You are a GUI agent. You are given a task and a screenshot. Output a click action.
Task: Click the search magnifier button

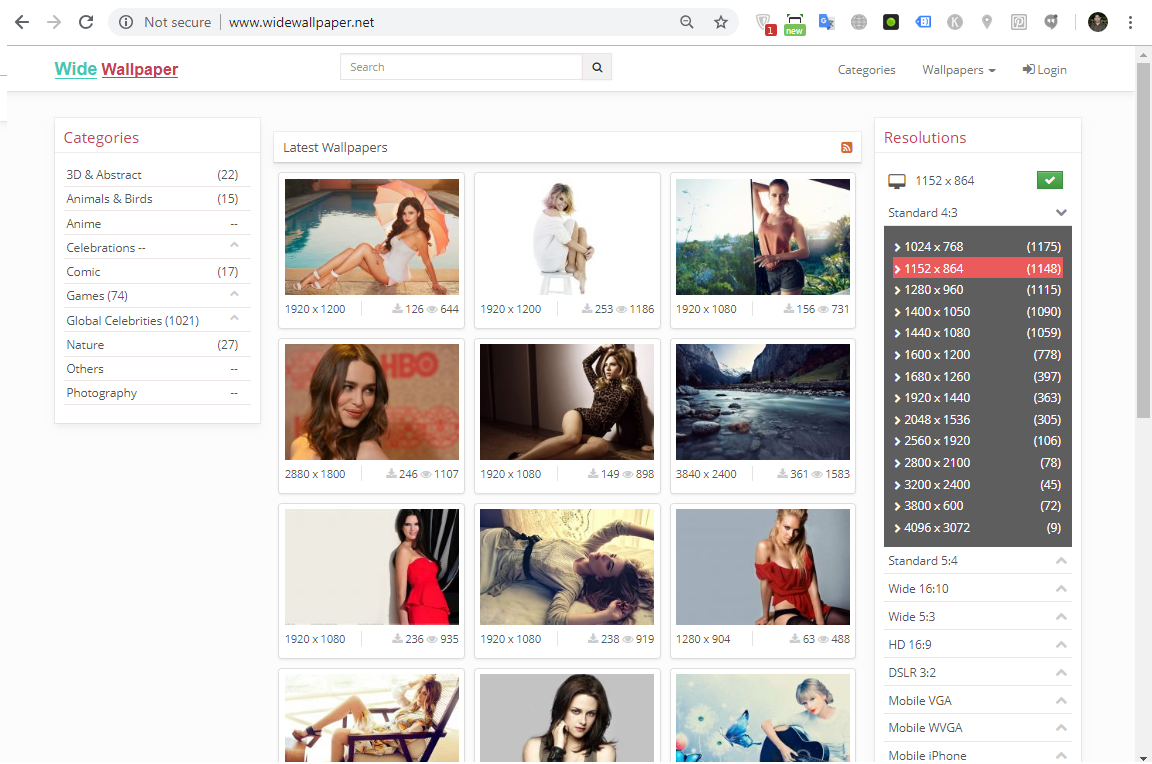pyautogui.click(x=597, y=67)
